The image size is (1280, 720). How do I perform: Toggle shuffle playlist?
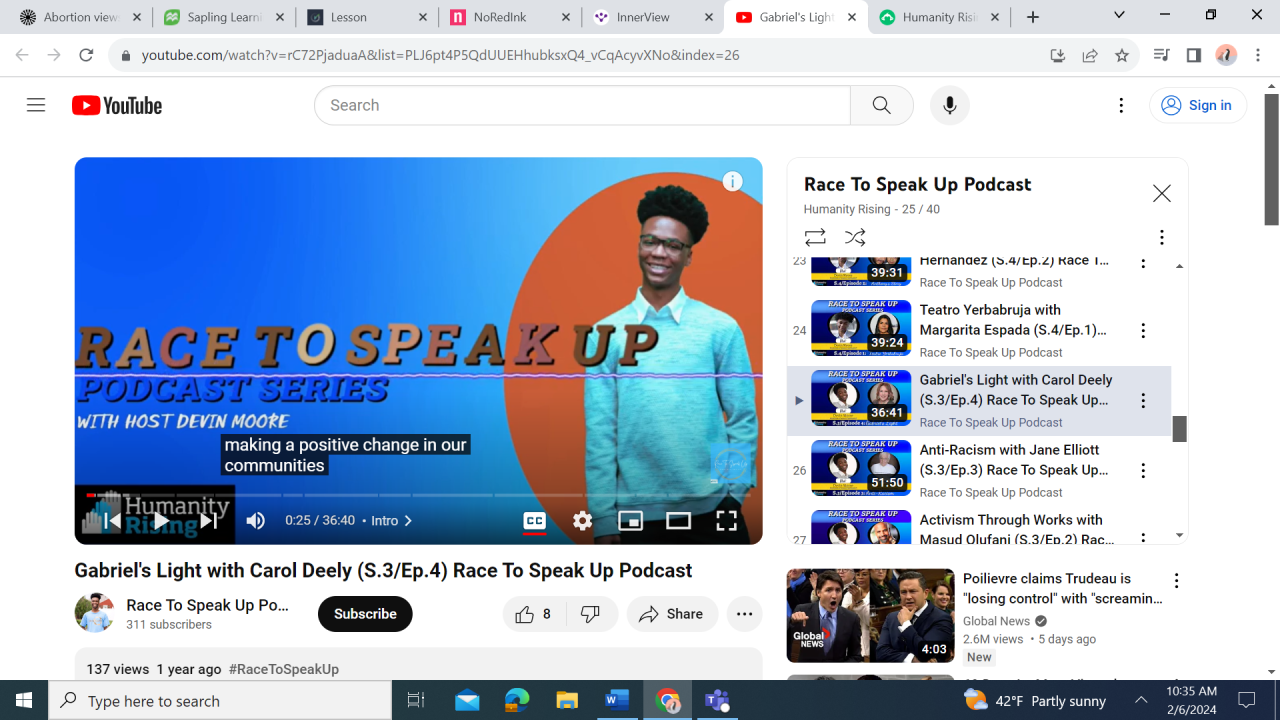coord(855,237)
